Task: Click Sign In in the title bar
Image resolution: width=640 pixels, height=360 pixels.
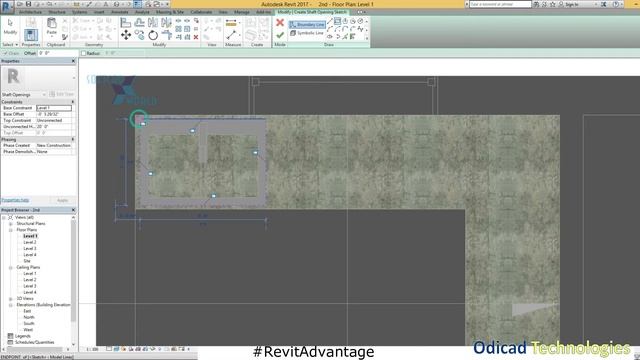Action: coord(572,4)
